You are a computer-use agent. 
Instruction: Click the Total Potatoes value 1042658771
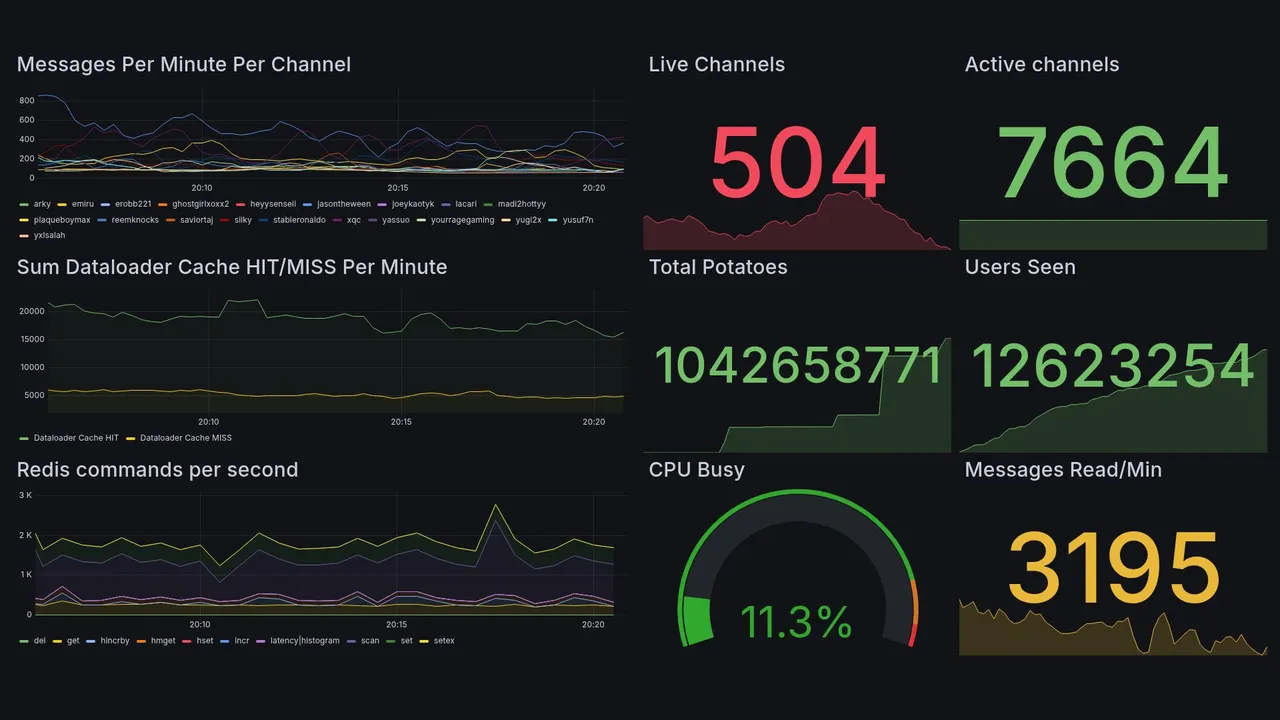click(x=797, y=366)
